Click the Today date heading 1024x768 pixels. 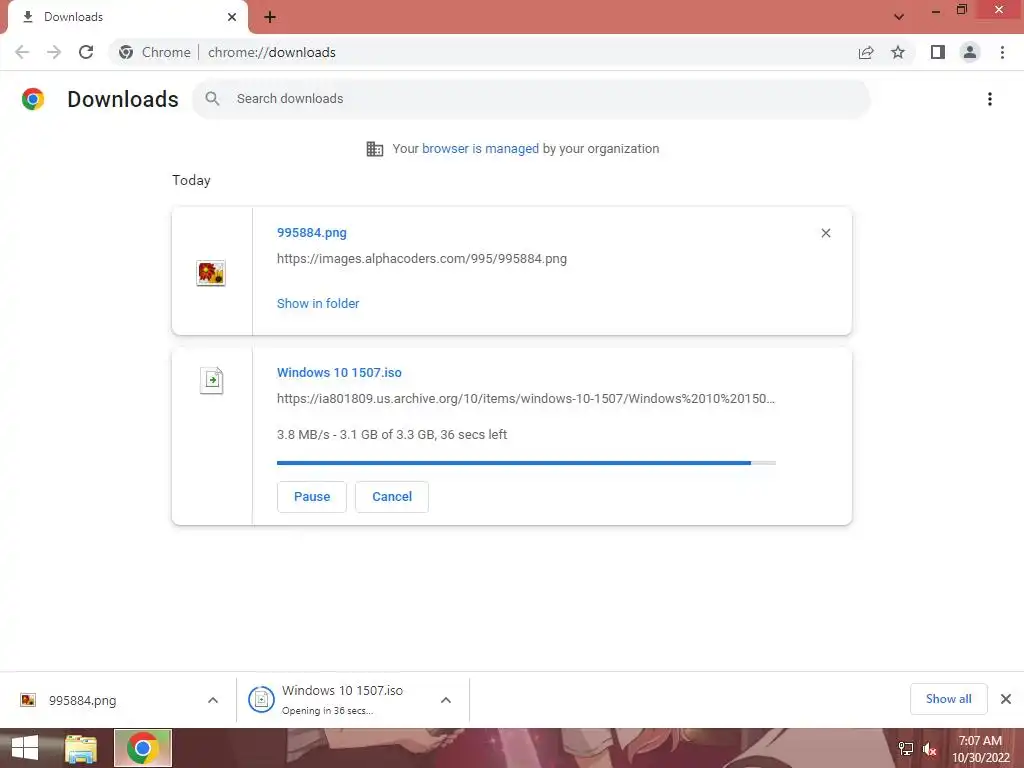pos(191,180)
